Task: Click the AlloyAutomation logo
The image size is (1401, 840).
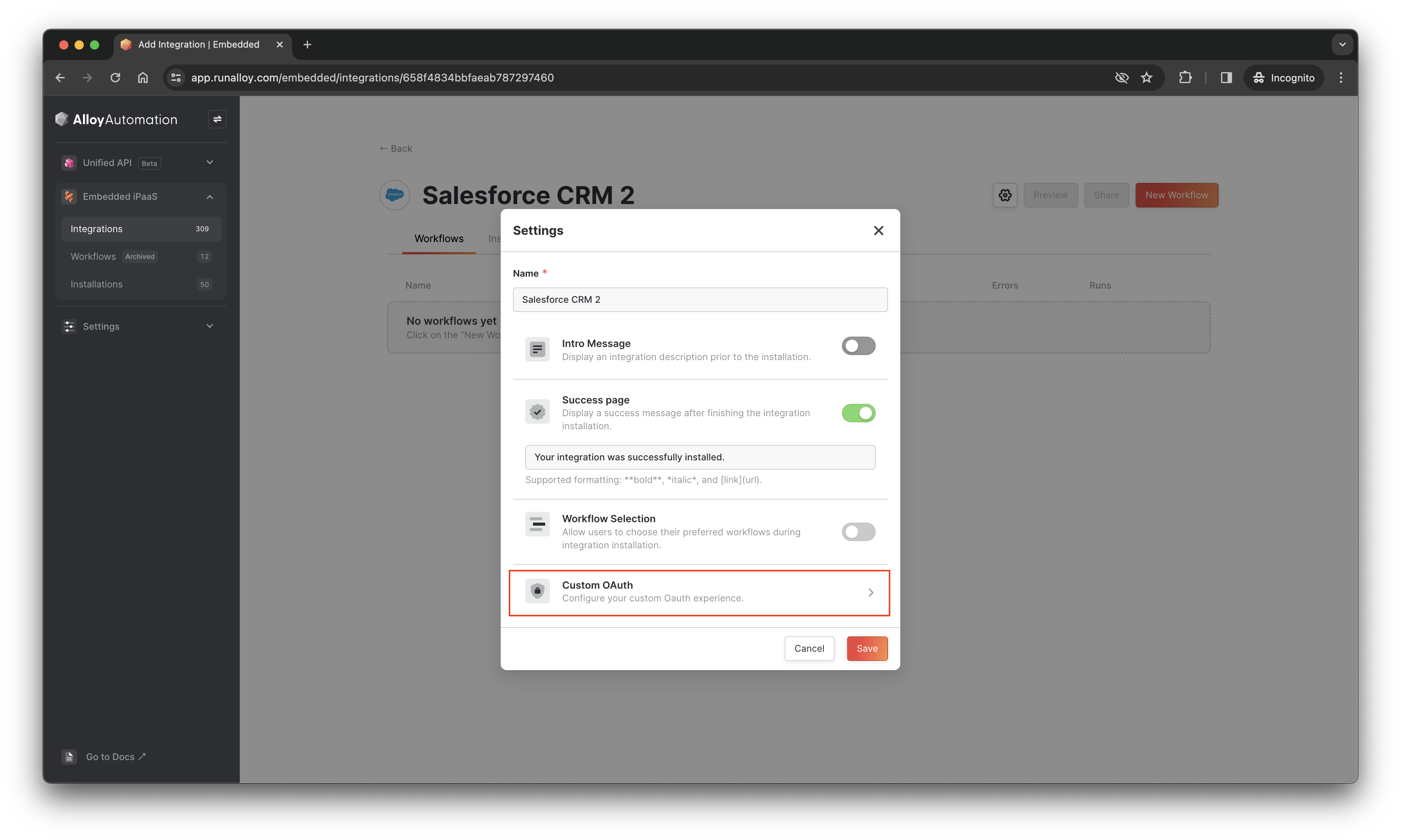Action: 116,120
